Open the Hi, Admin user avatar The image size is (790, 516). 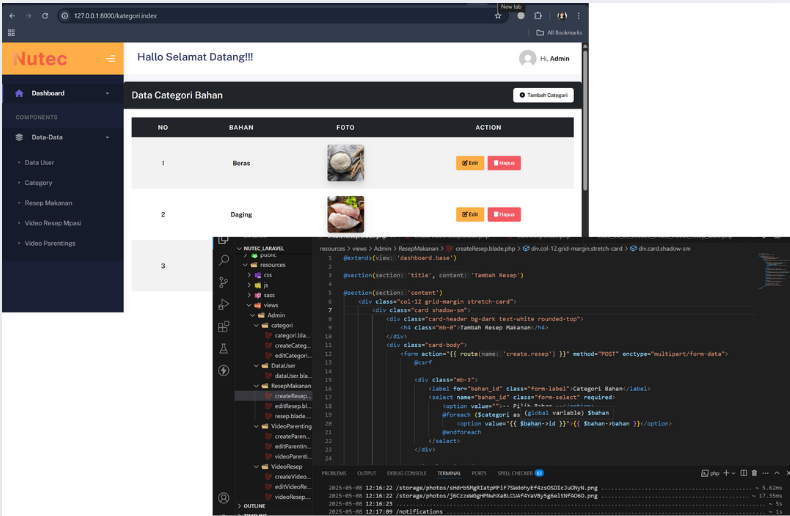pos(528,58)
